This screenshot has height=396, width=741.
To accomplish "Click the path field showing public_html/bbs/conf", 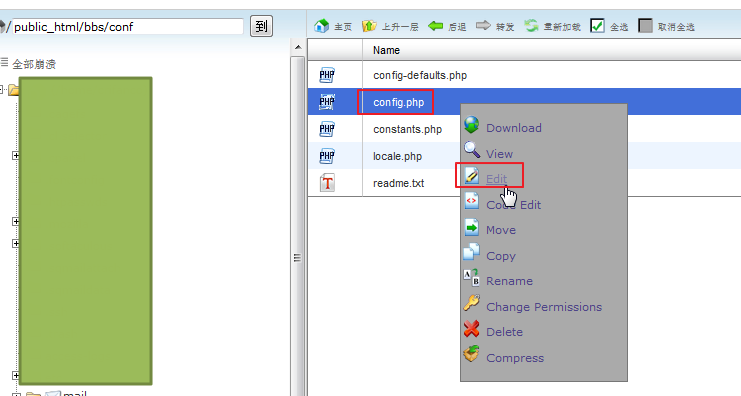I will pos(127,26).
